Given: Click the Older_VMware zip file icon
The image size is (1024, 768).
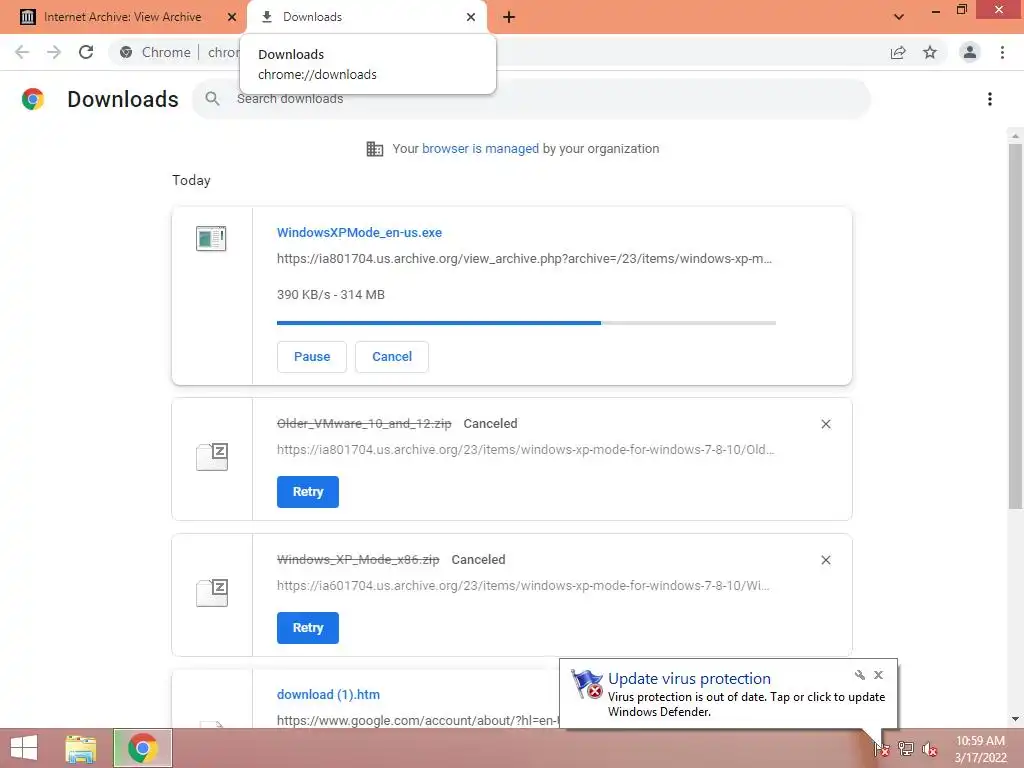Looking at the screenshot, I should point(212,456).
